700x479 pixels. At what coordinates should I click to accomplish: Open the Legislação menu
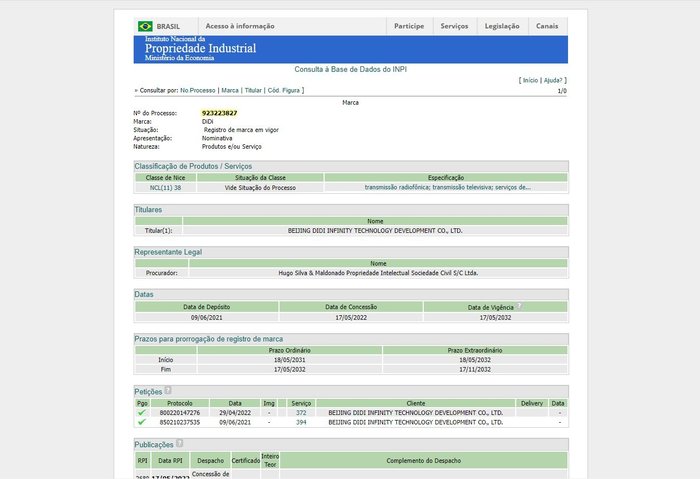(502, 26)
